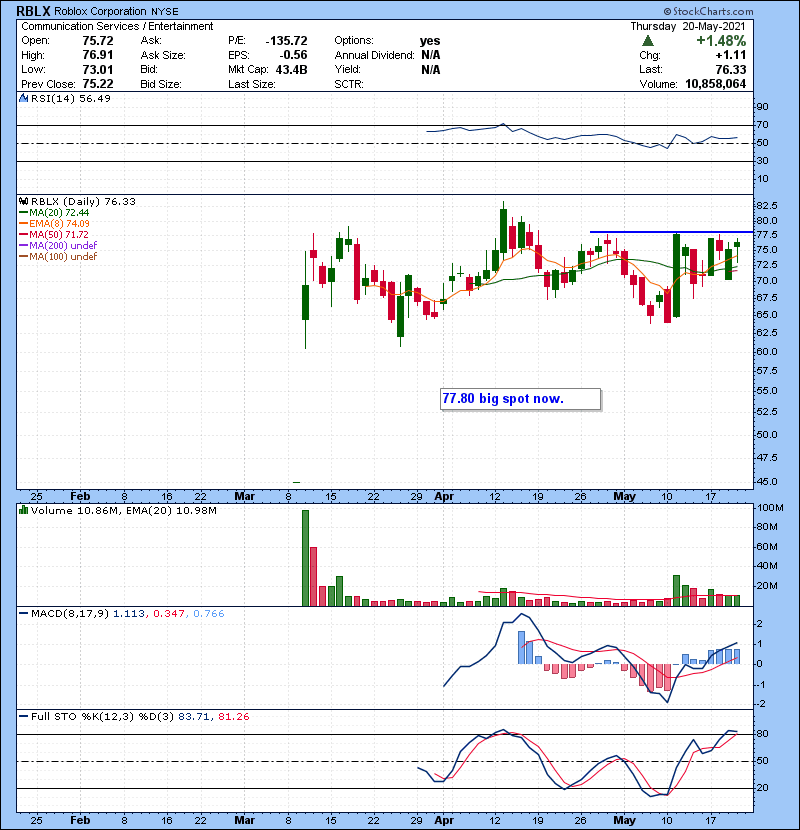
Task: Click the Volume 10.86M, EMA(20) label
Action: (x=123, y=511)
